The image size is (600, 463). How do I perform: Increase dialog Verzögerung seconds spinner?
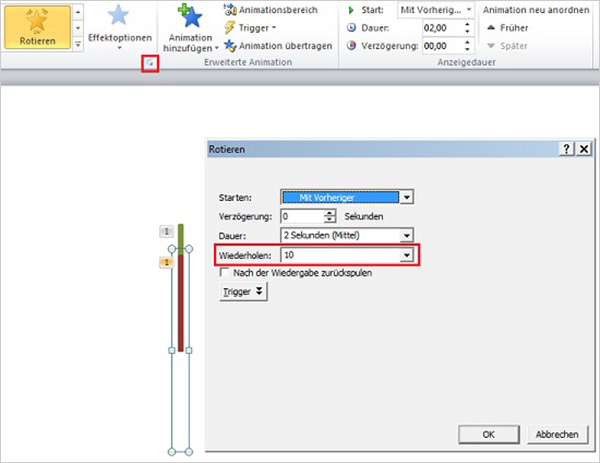point(329,213)
